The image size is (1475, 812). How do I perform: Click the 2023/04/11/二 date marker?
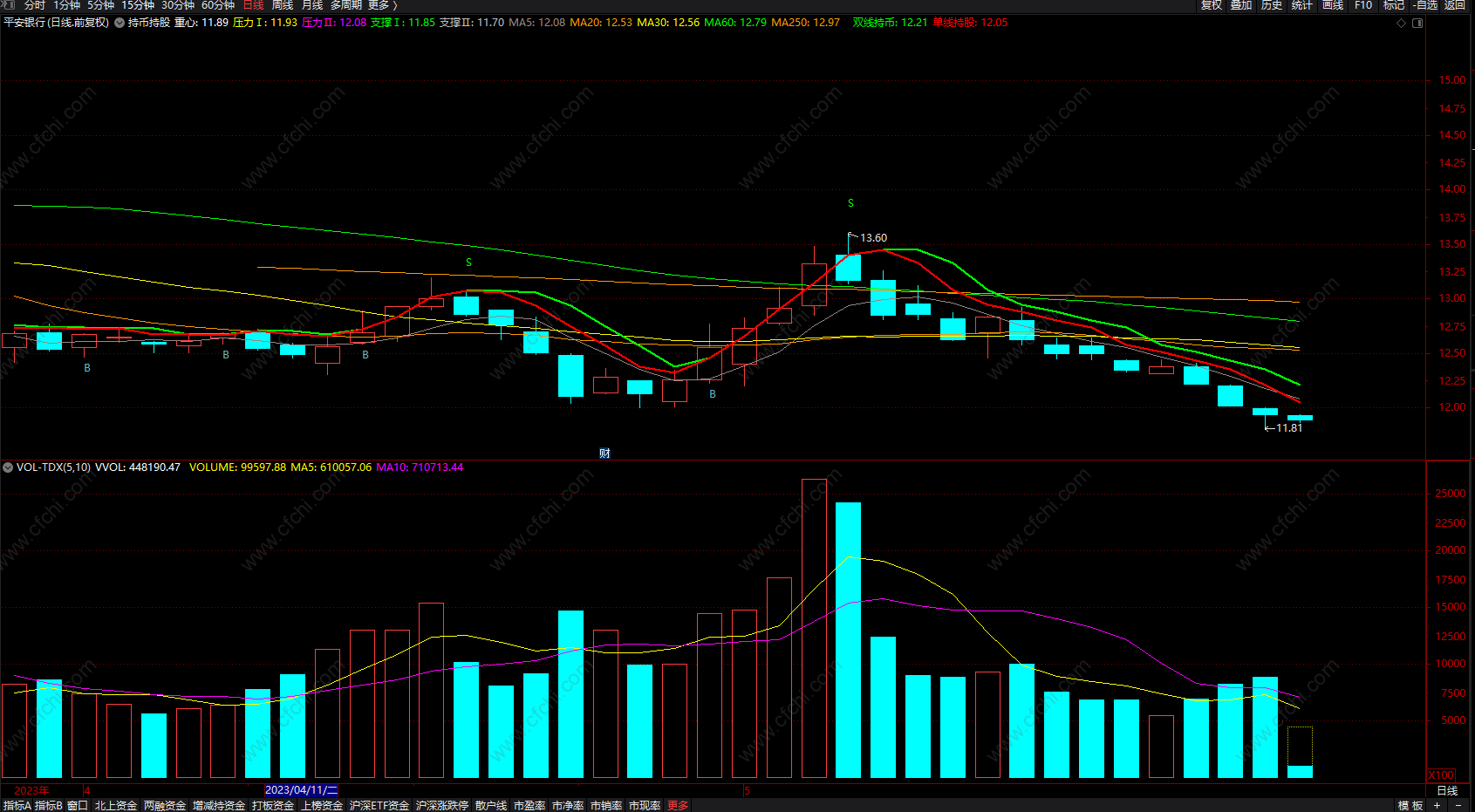[x=301, y=790]
